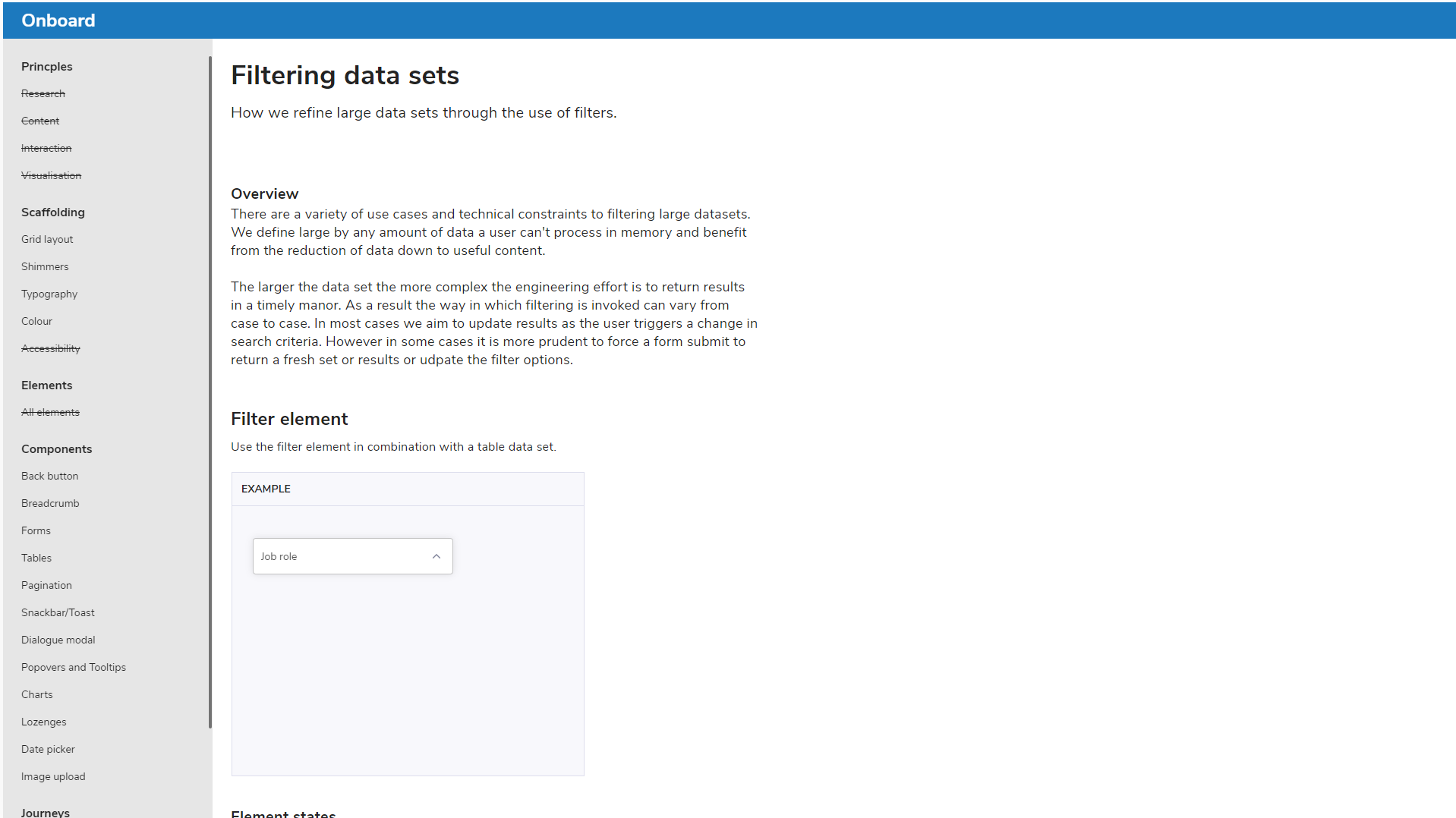The image size is (1456, 818).
Task: Select Date picker from sidebar
Action: click(x=48, y=749)
